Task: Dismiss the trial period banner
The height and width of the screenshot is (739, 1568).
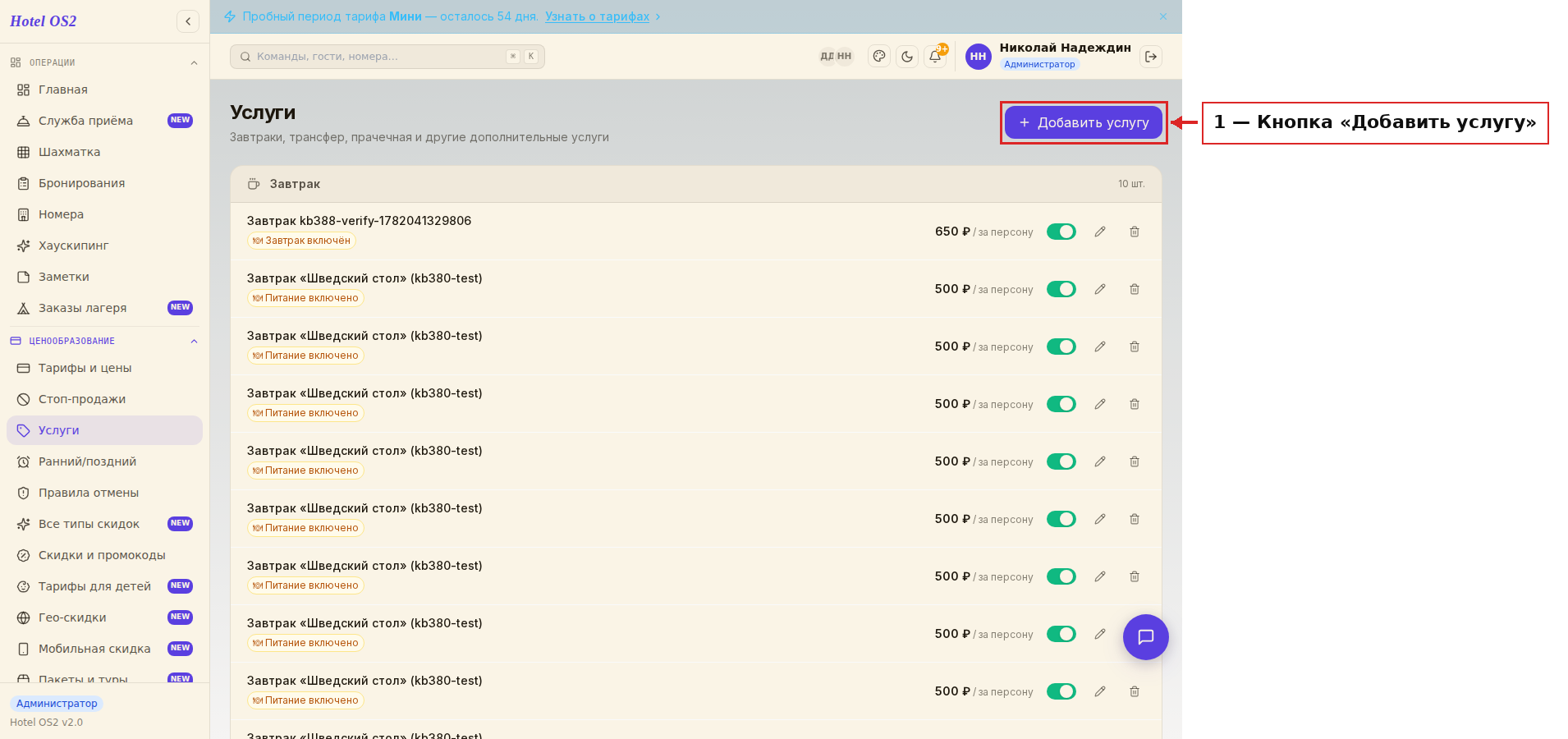Action: point(1163,16)
